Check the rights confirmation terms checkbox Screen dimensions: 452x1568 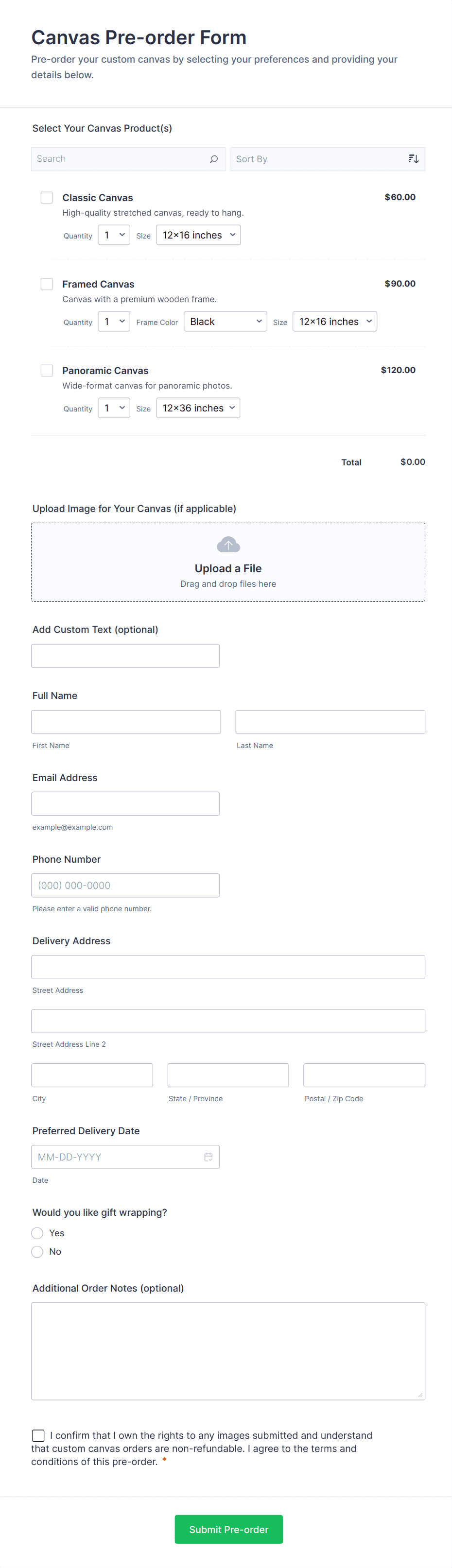[38, 1435]
